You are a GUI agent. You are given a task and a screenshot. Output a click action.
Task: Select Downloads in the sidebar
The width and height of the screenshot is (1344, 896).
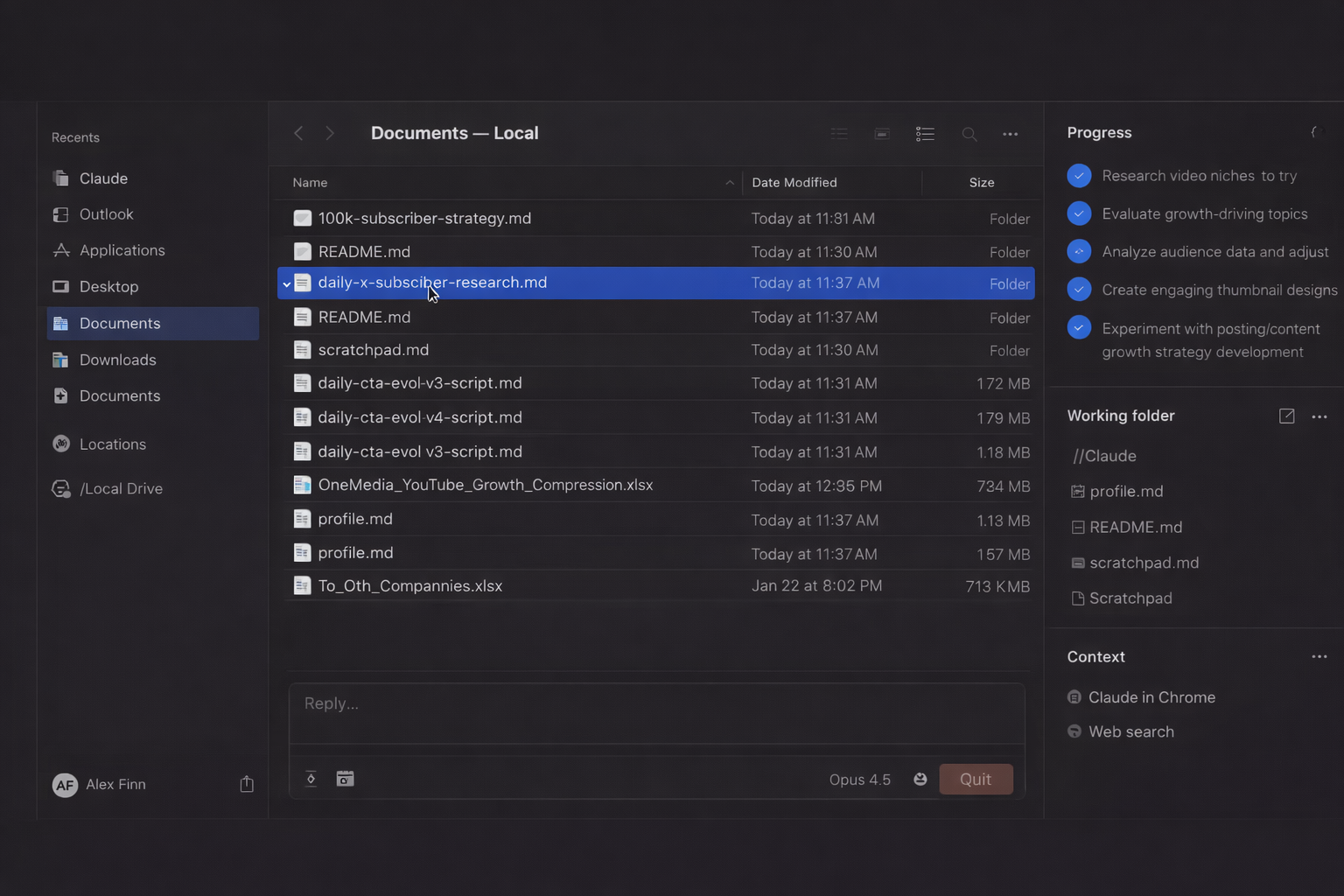pos(117,360)
